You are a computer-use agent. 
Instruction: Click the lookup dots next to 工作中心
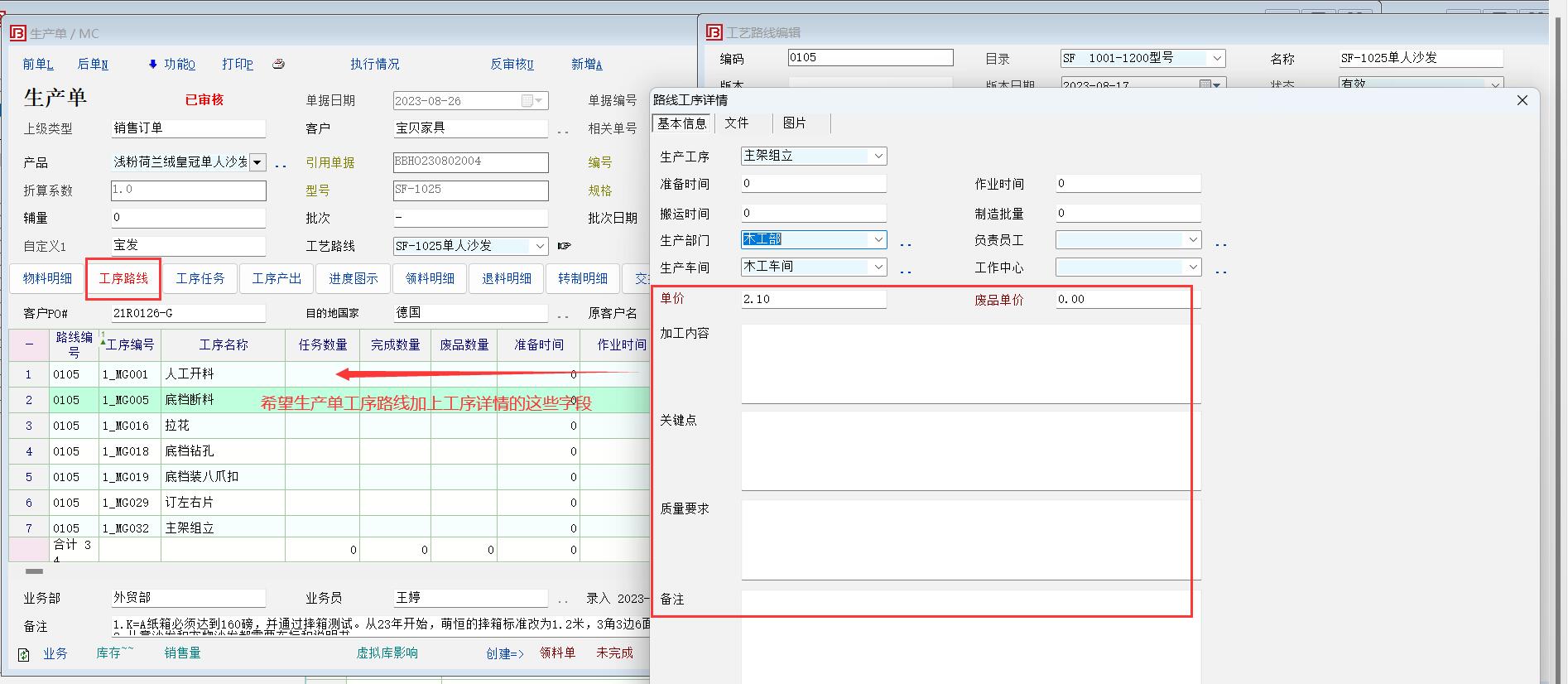[1221, 271]
